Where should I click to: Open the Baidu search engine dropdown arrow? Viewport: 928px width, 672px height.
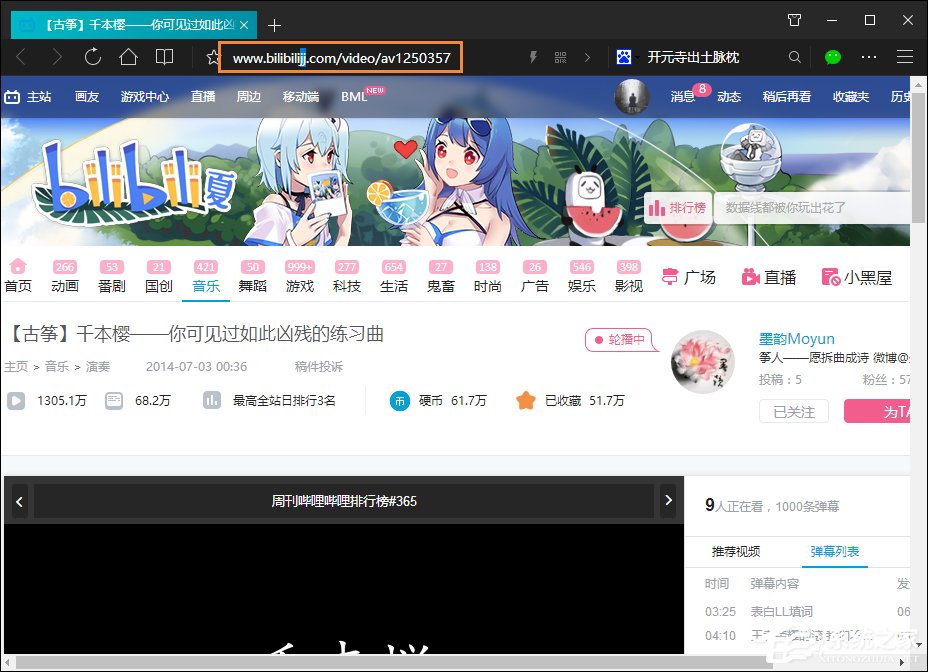(x=638, y=57)
